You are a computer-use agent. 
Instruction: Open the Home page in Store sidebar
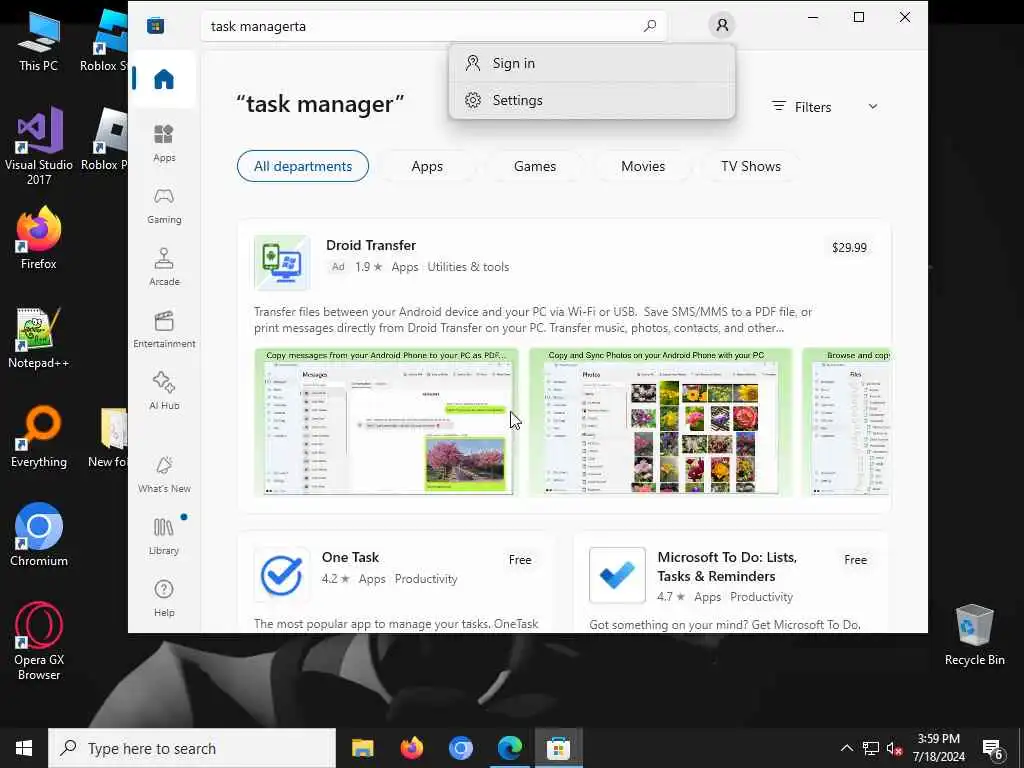tap(164, 79)
